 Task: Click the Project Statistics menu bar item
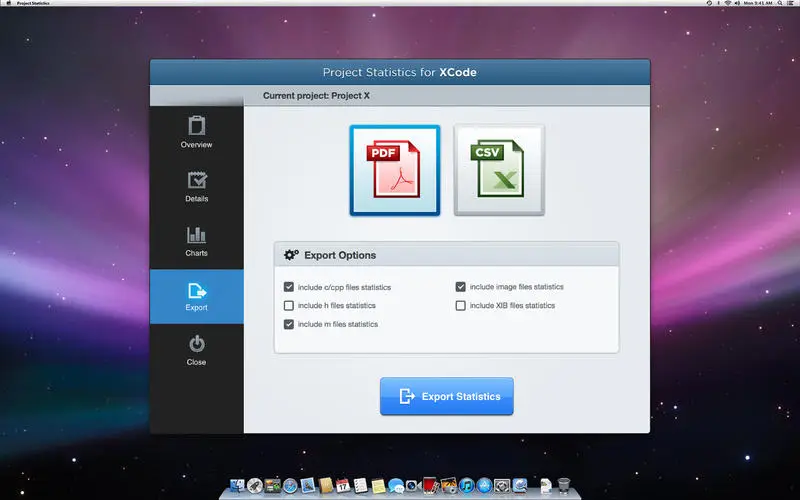[33, 3]
